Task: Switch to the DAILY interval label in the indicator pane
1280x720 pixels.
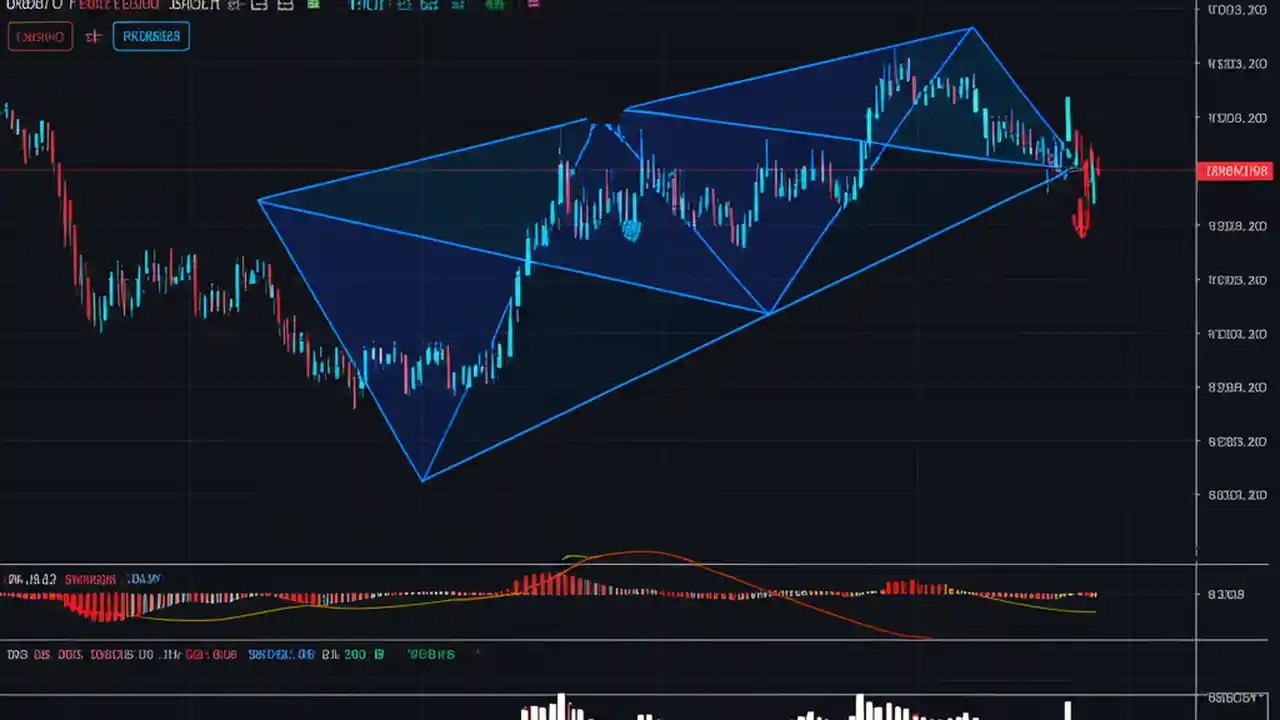Action: pos(143,578)
